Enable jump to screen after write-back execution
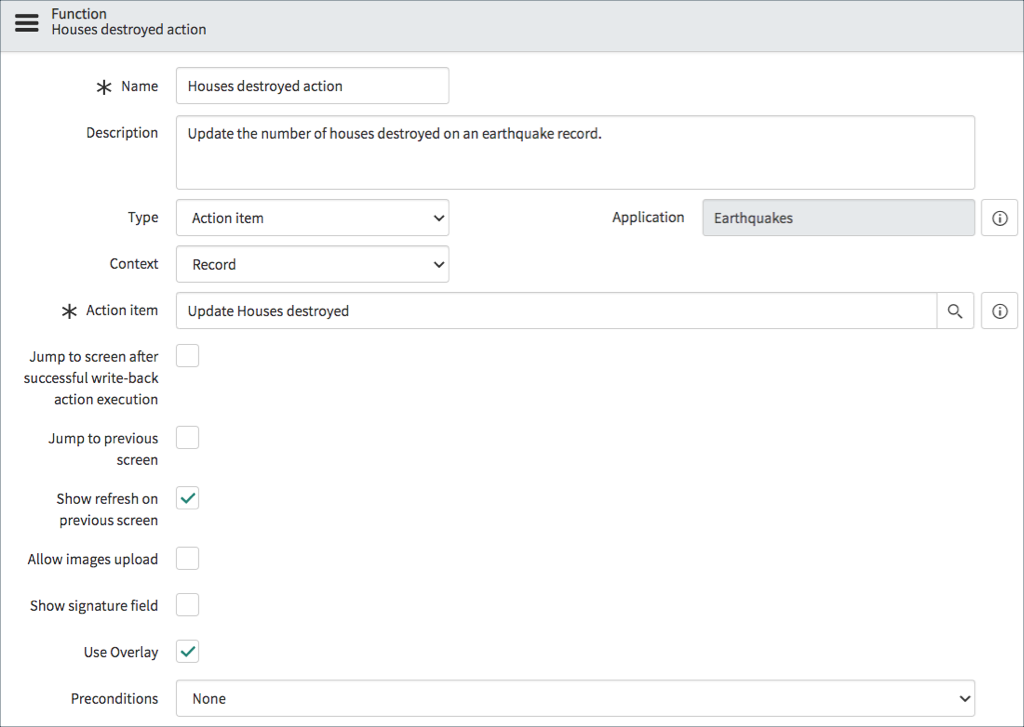1024x727 pixels. (187, 355)
